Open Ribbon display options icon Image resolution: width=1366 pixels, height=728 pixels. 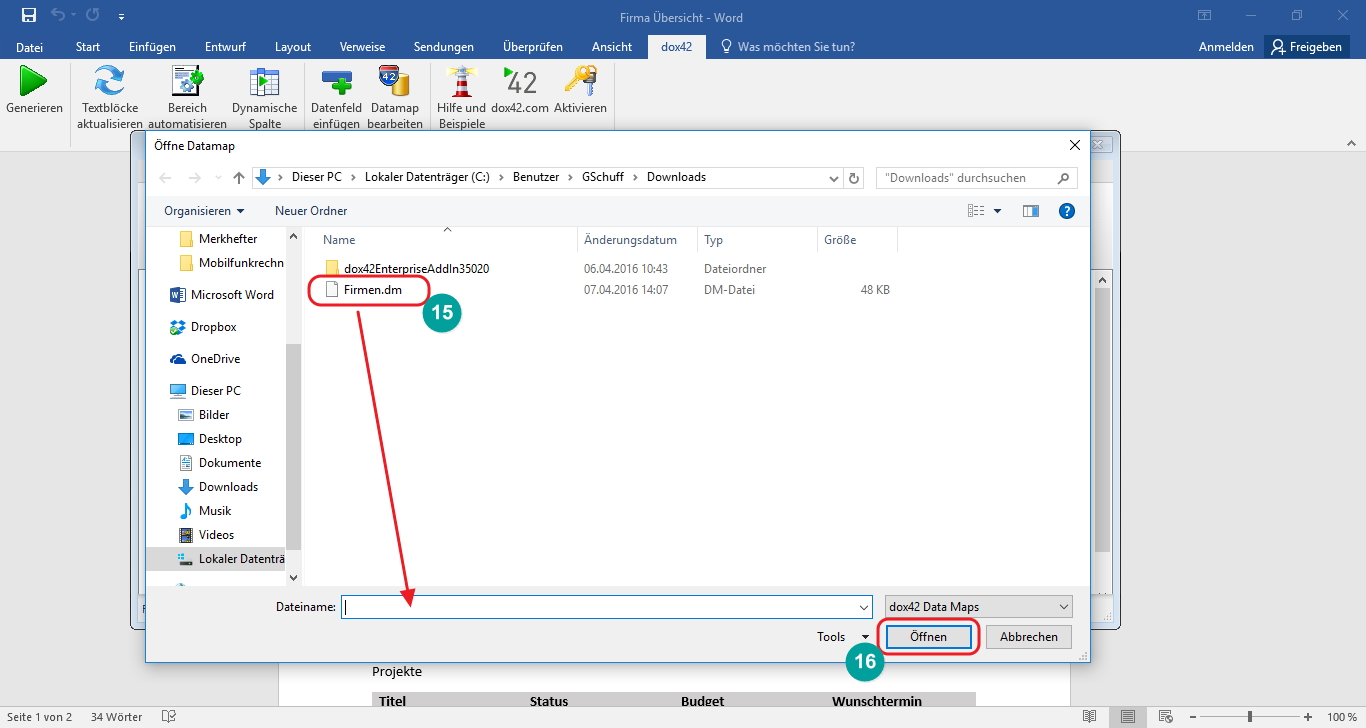point(1205,16)
